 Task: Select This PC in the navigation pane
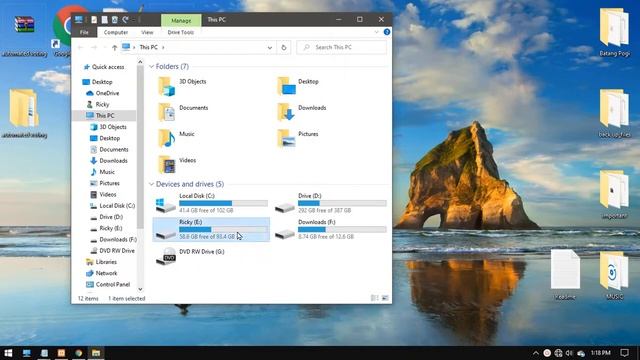point(104,116)
